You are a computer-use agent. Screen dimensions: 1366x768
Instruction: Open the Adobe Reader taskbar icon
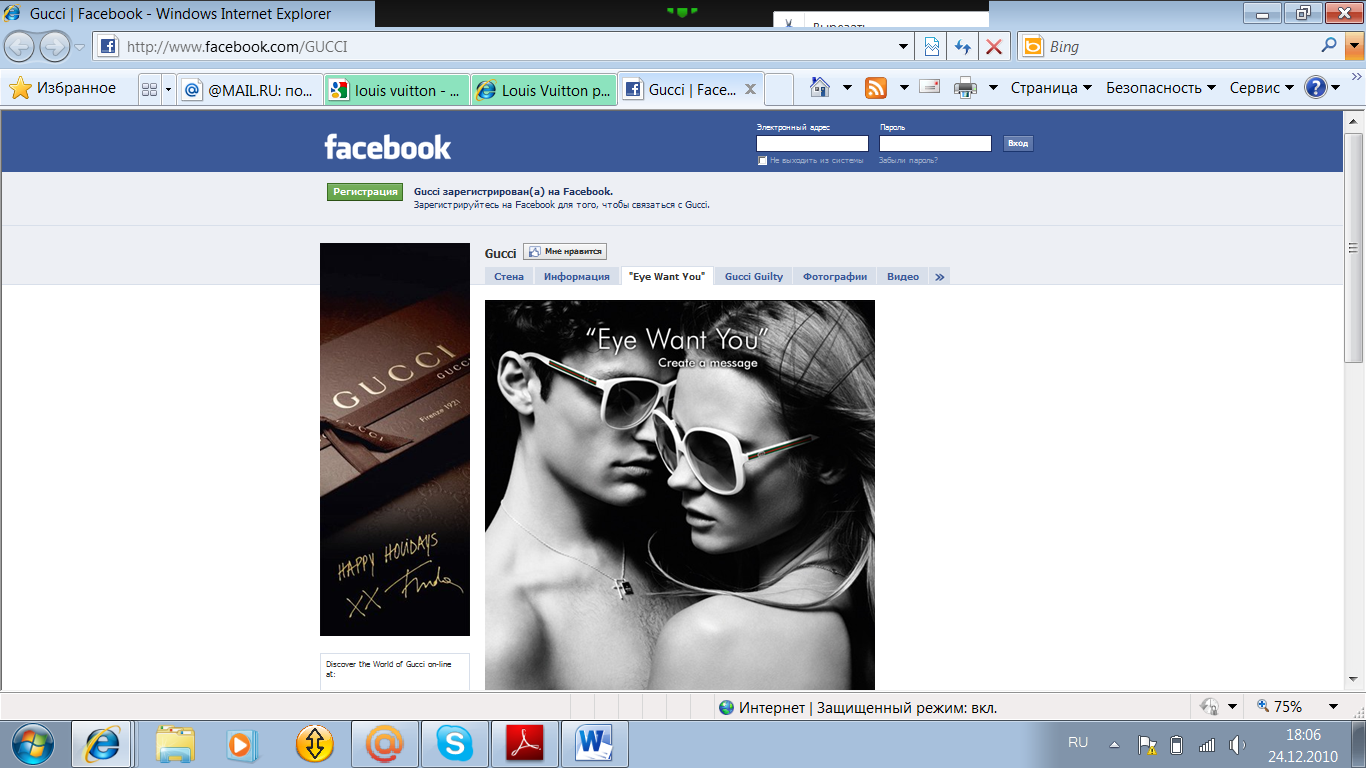tap(526, 744)
